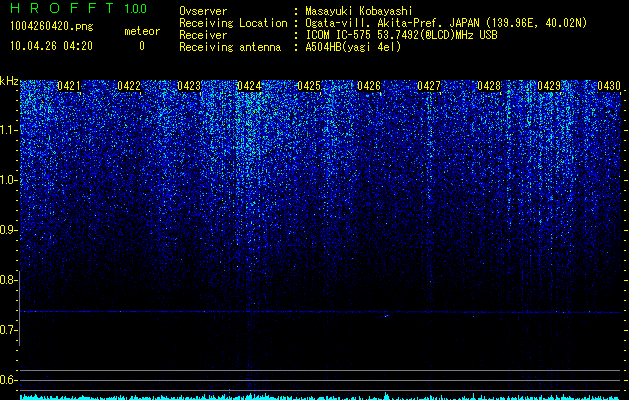The image size is (629, 400).
Task: Select the meteor count value 0
Action: 142,46
